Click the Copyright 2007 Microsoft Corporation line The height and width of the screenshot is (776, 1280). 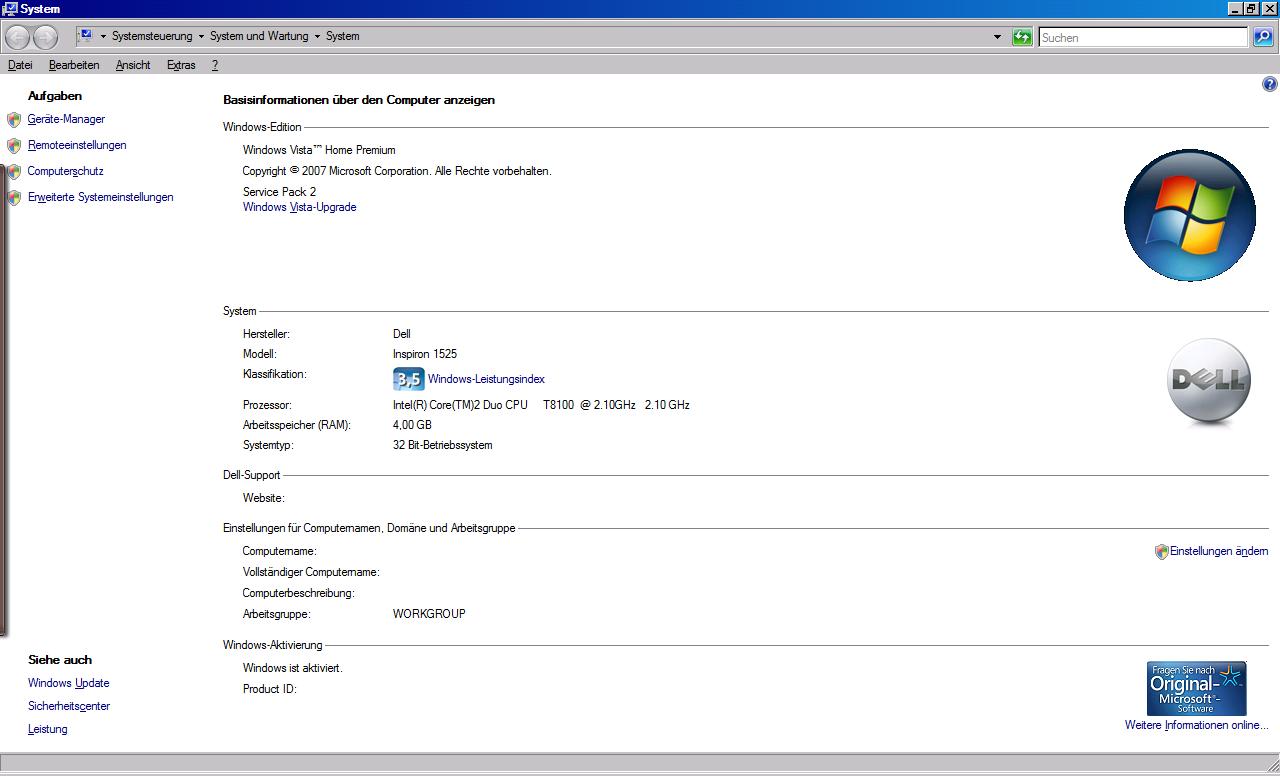click(397, 171)
